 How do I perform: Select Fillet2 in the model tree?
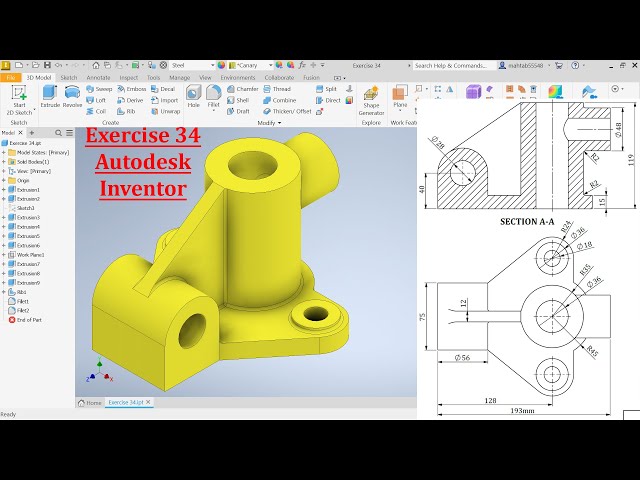click(x=19, y=311)
